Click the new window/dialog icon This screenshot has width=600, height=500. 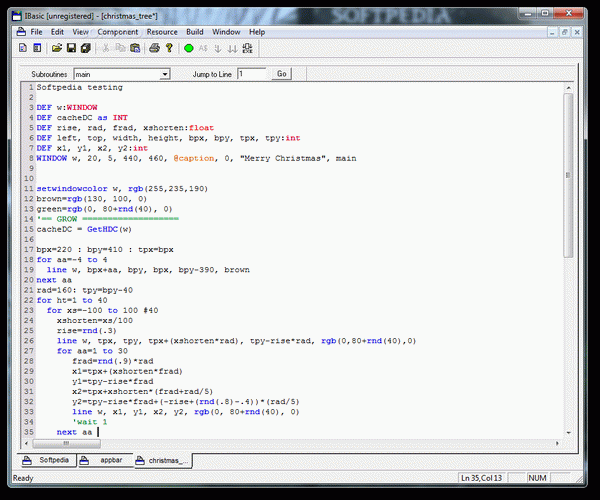[37, 48]
